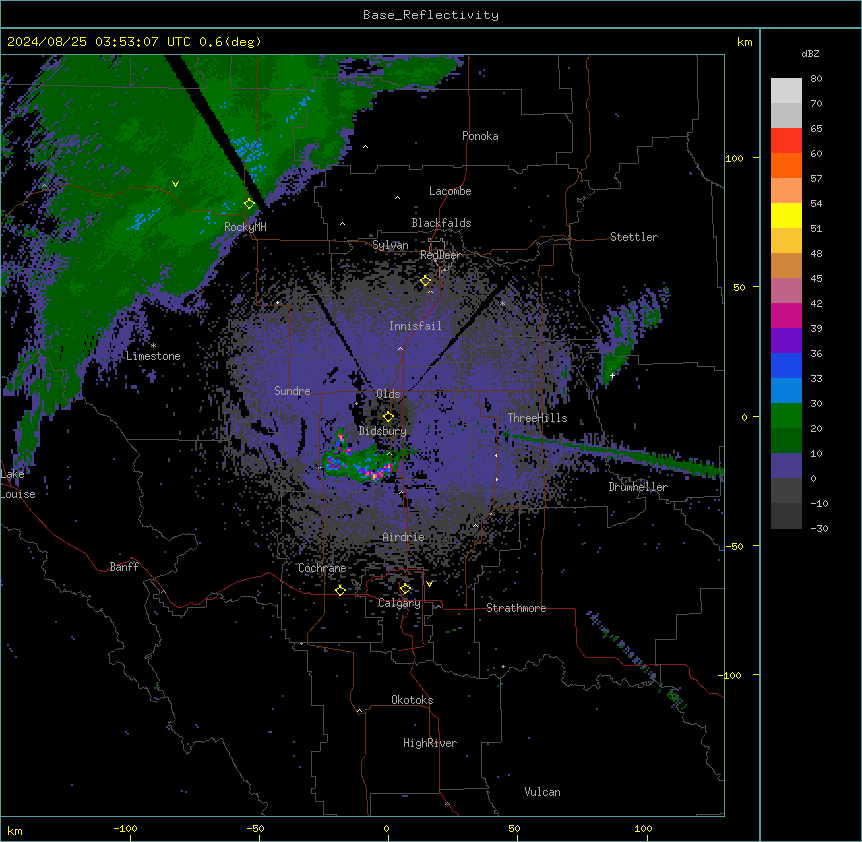Screen dimensions: 862x842
Task: Select the slate purple 0-10 dBZ swatch
Action: coord(786,466)
